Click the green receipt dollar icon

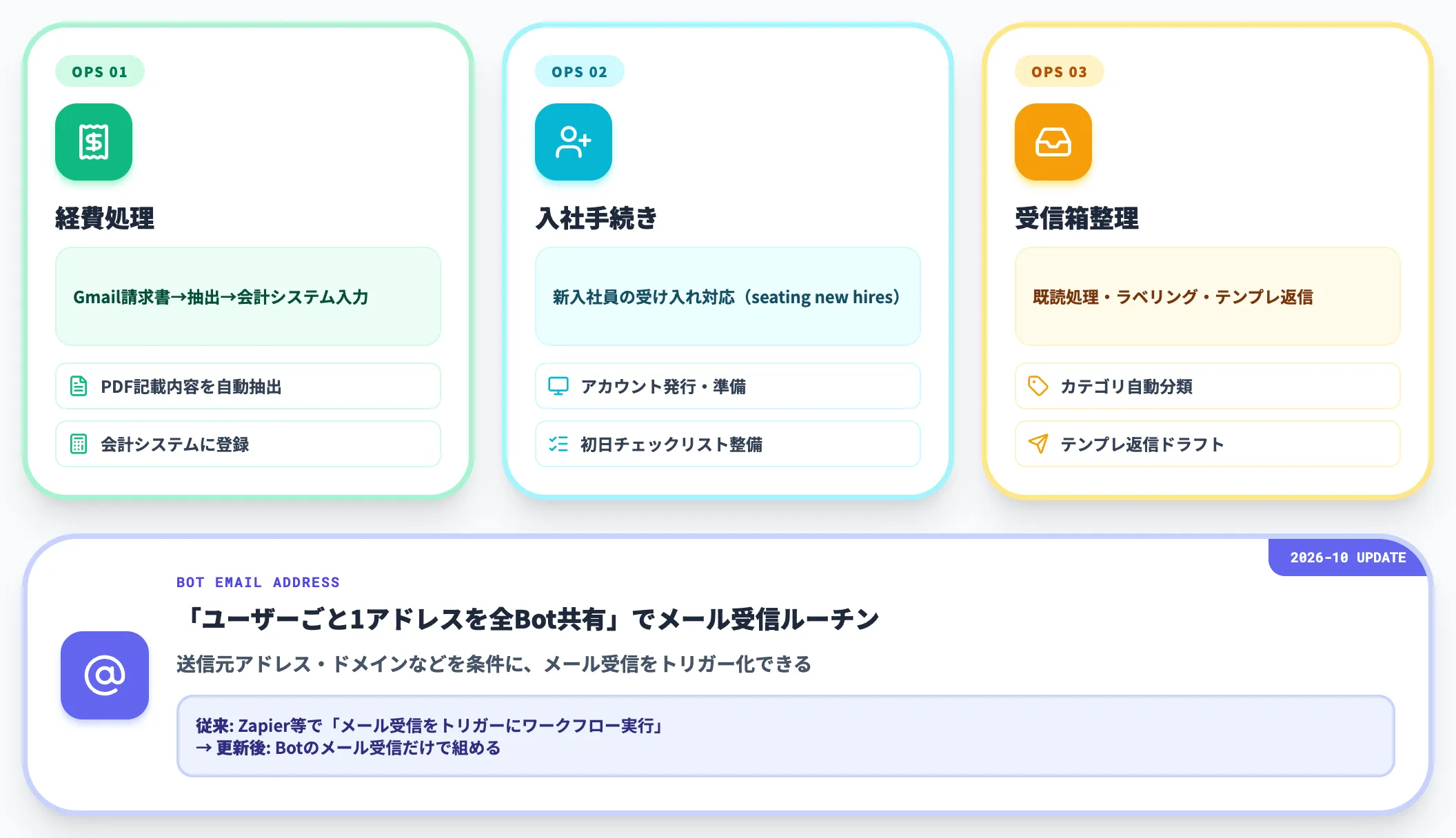94,142
